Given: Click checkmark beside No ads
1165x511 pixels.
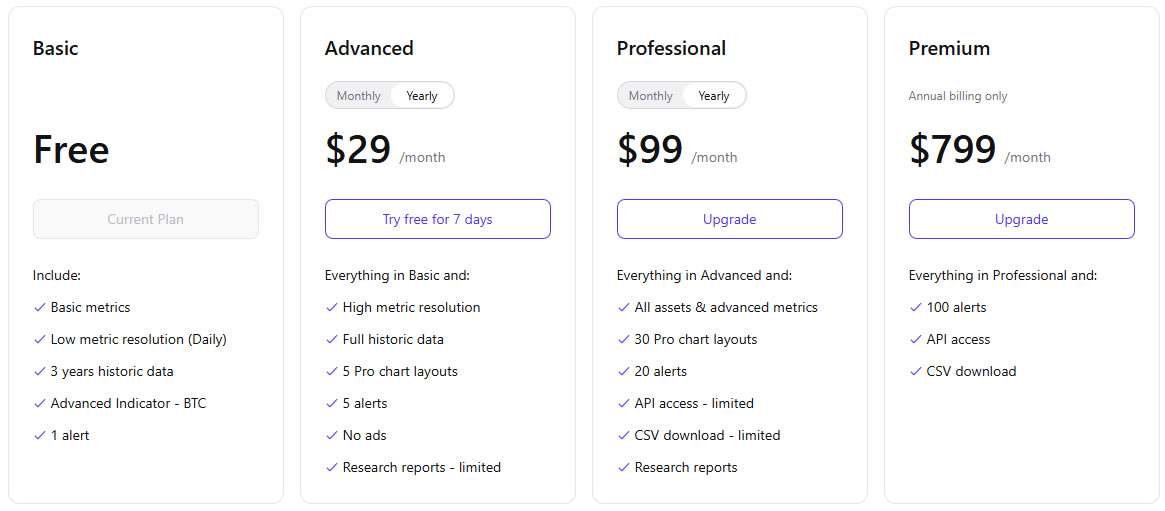Looking at the screenshot, I should pyautogui.click(x=332, y=435).
